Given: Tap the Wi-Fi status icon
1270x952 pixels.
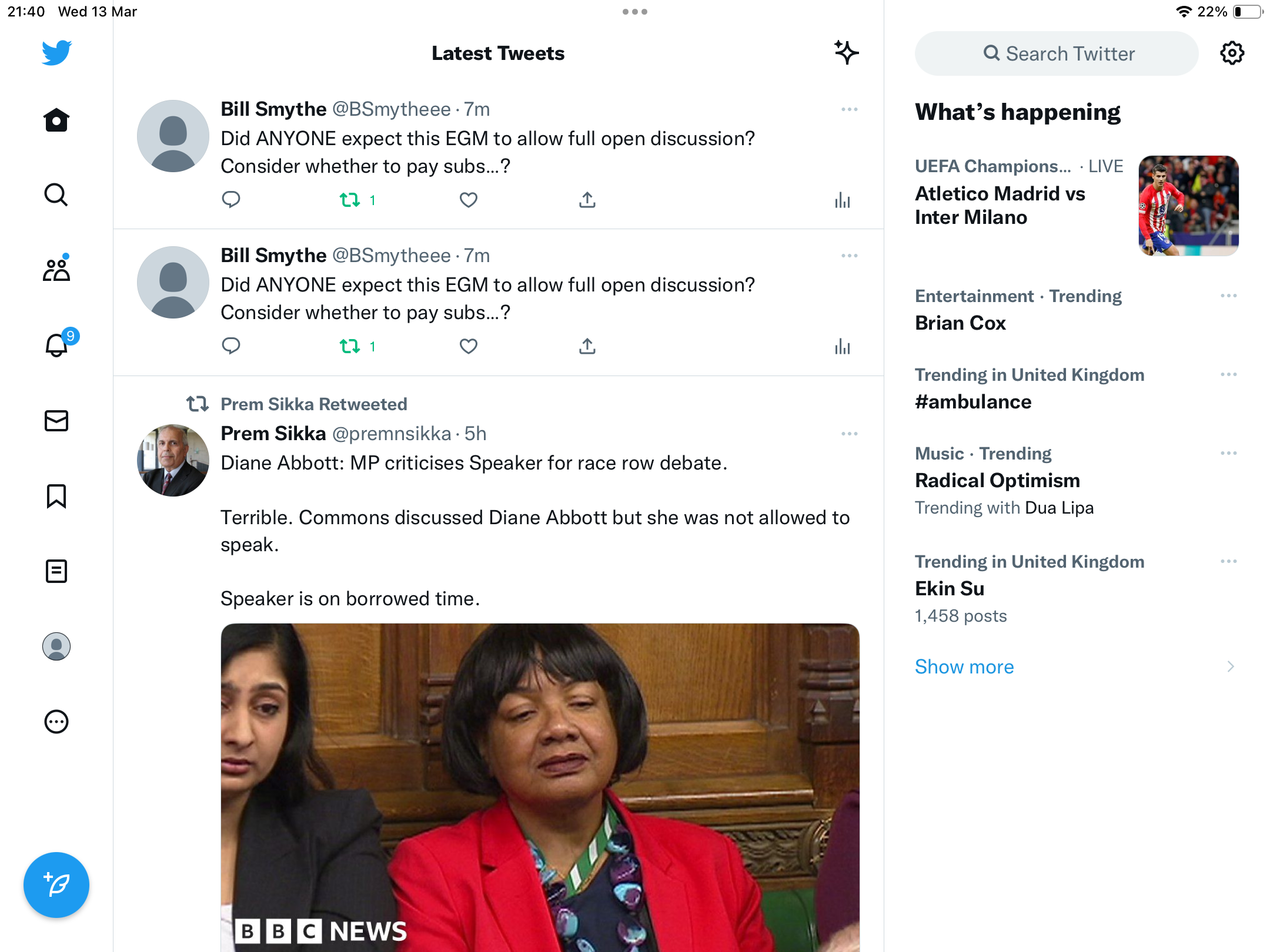Looking at the screenshot, I should [x=1183, y=12].
